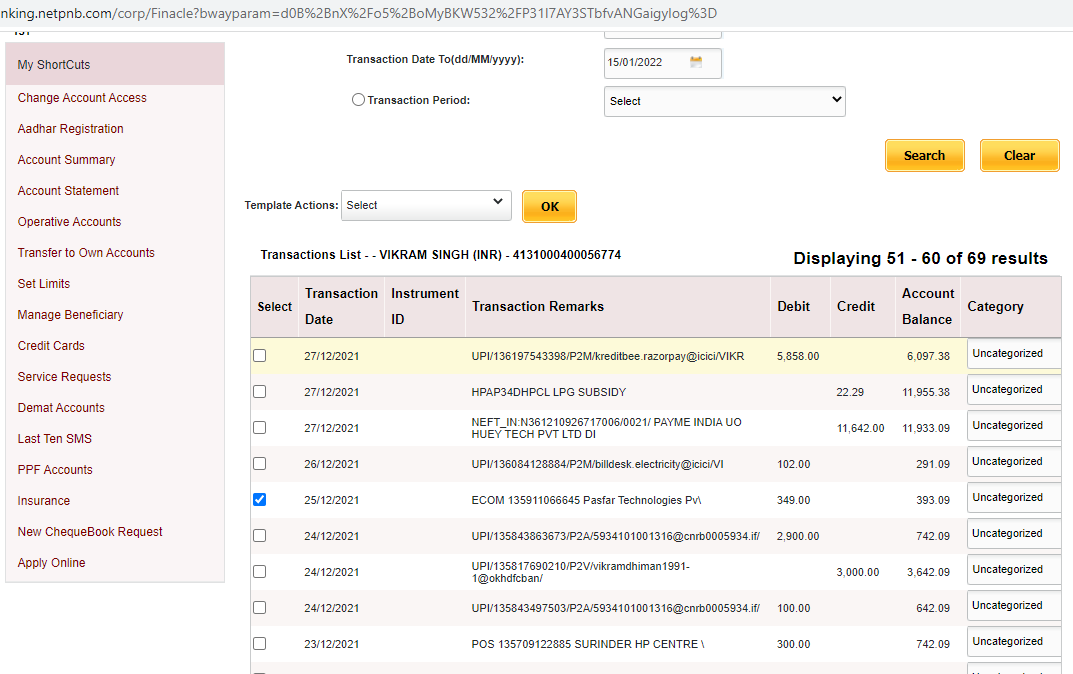Viewport: 1073px width, 674px height.
Task: Click the Clear button
Action: [1019, 156]
